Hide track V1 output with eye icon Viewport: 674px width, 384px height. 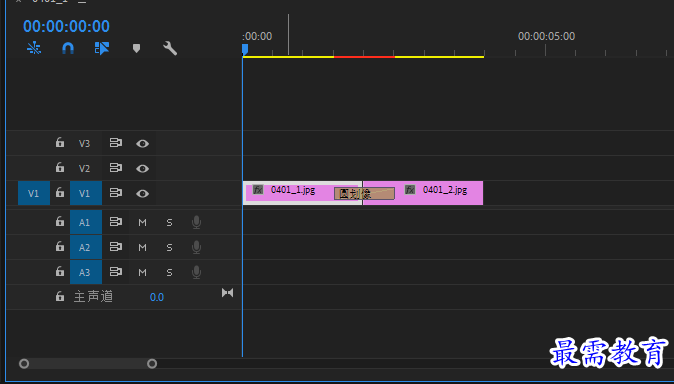142,194
